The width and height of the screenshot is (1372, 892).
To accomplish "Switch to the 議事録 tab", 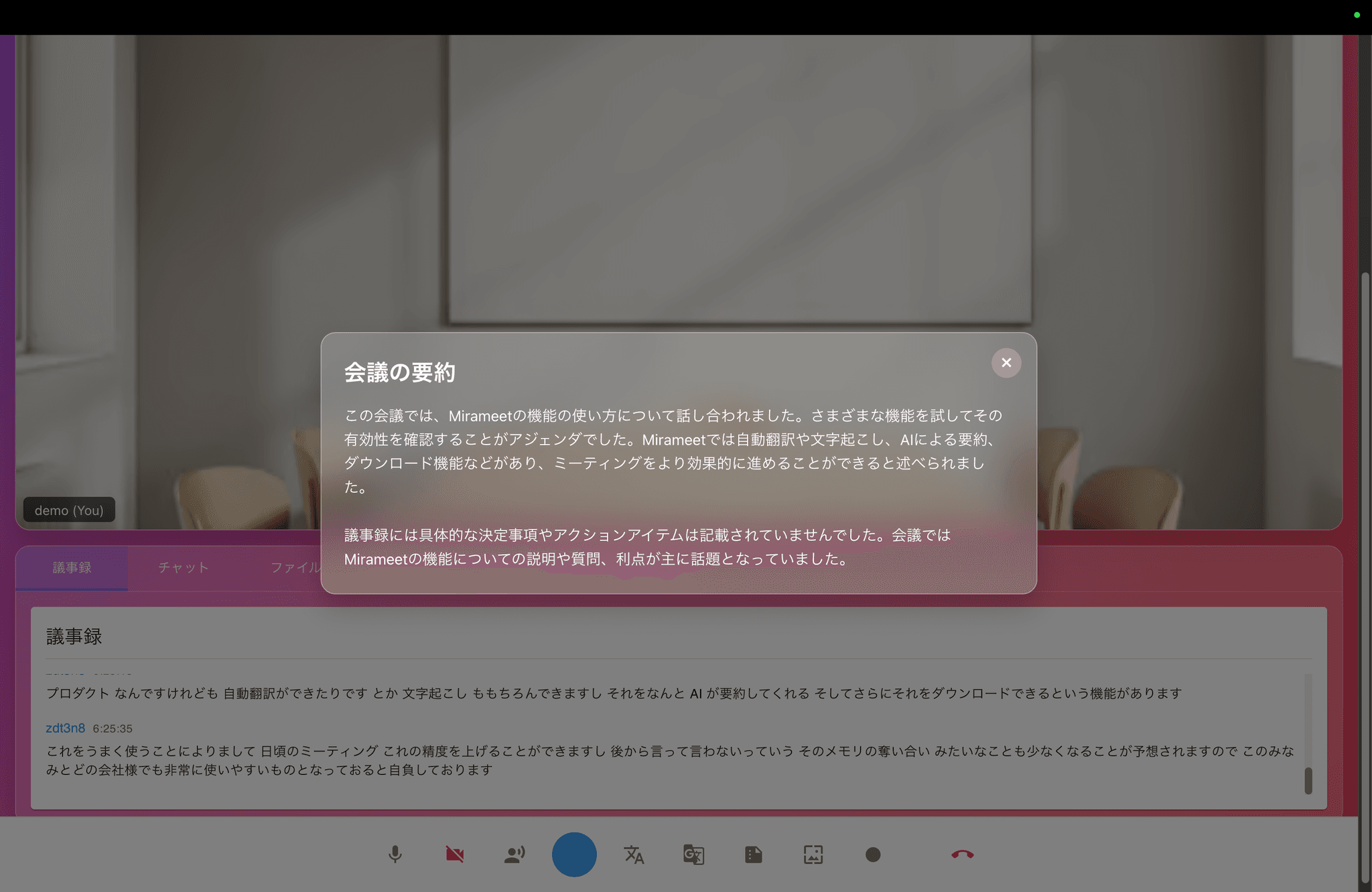I will click(x=72, y=568).
